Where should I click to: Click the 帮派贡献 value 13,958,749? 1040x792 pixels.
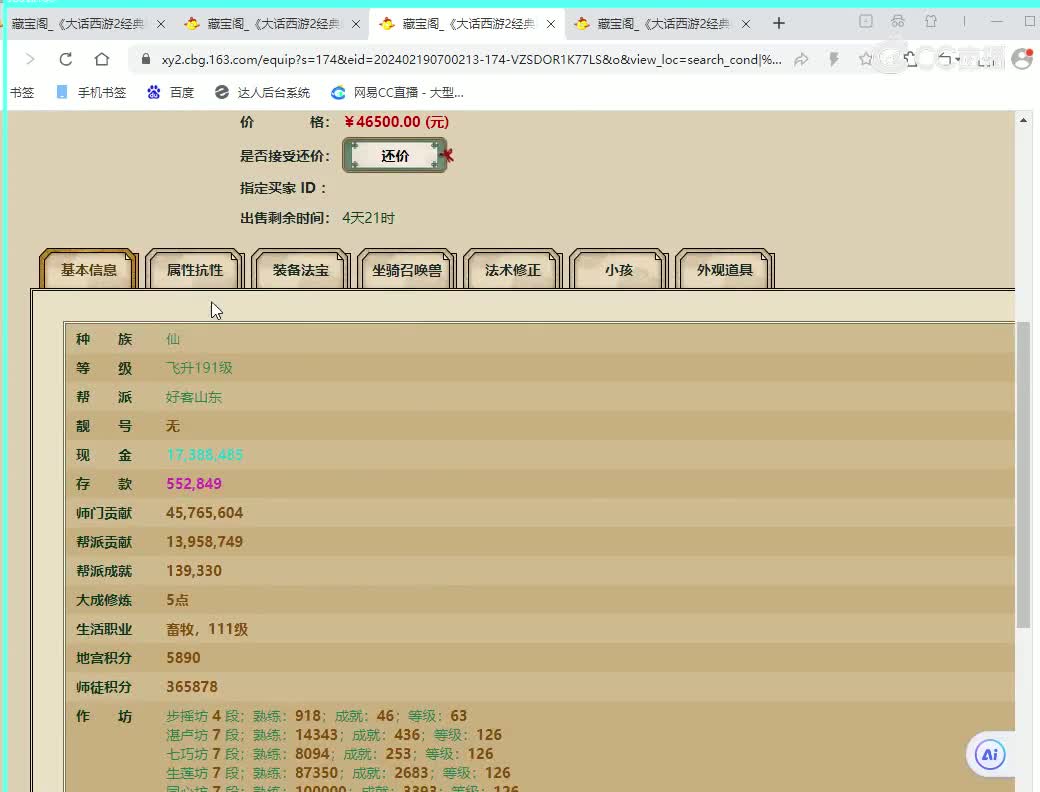click(x=204, y=542)
